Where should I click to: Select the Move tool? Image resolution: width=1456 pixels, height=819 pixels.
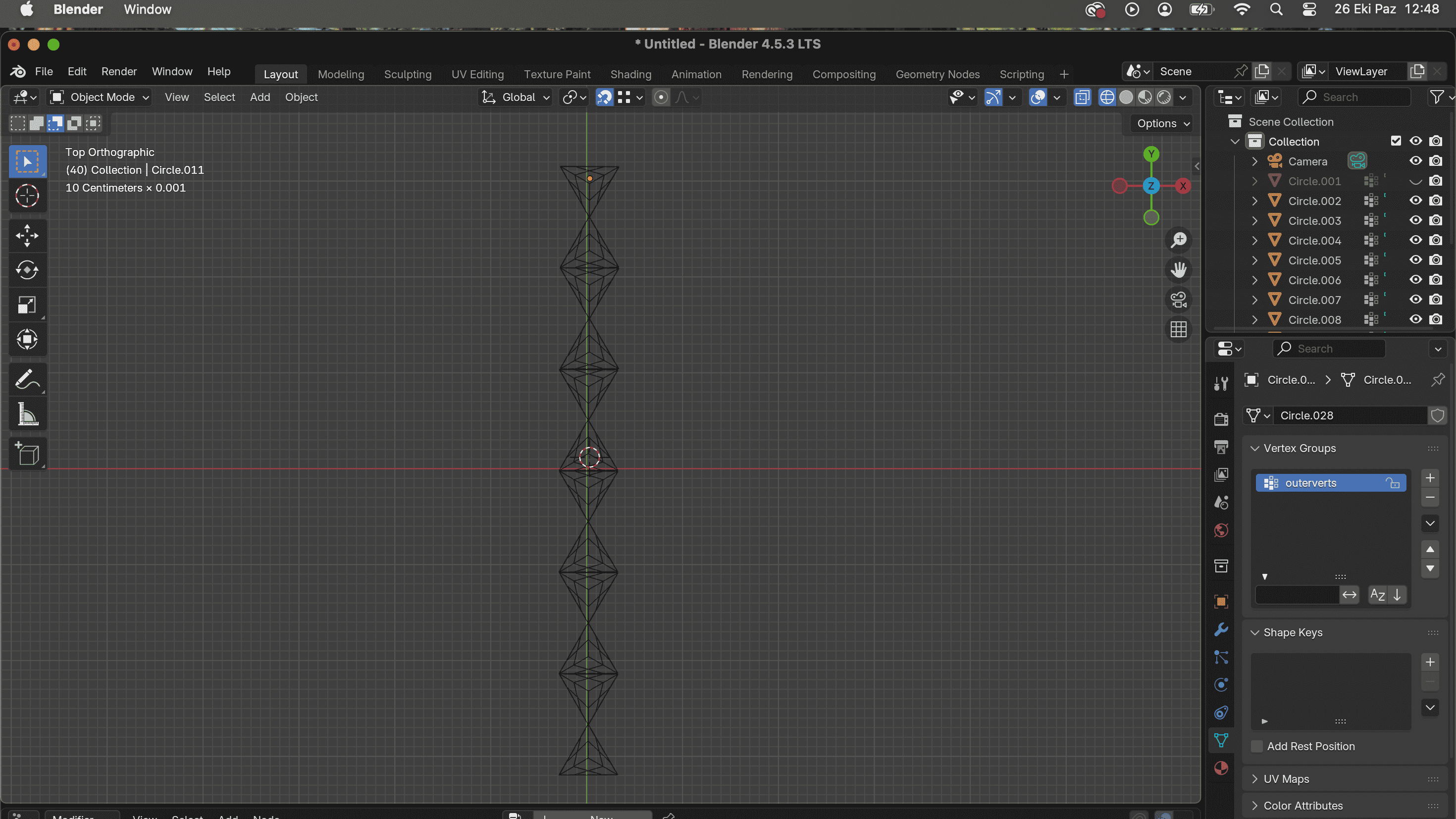point(27,235)
